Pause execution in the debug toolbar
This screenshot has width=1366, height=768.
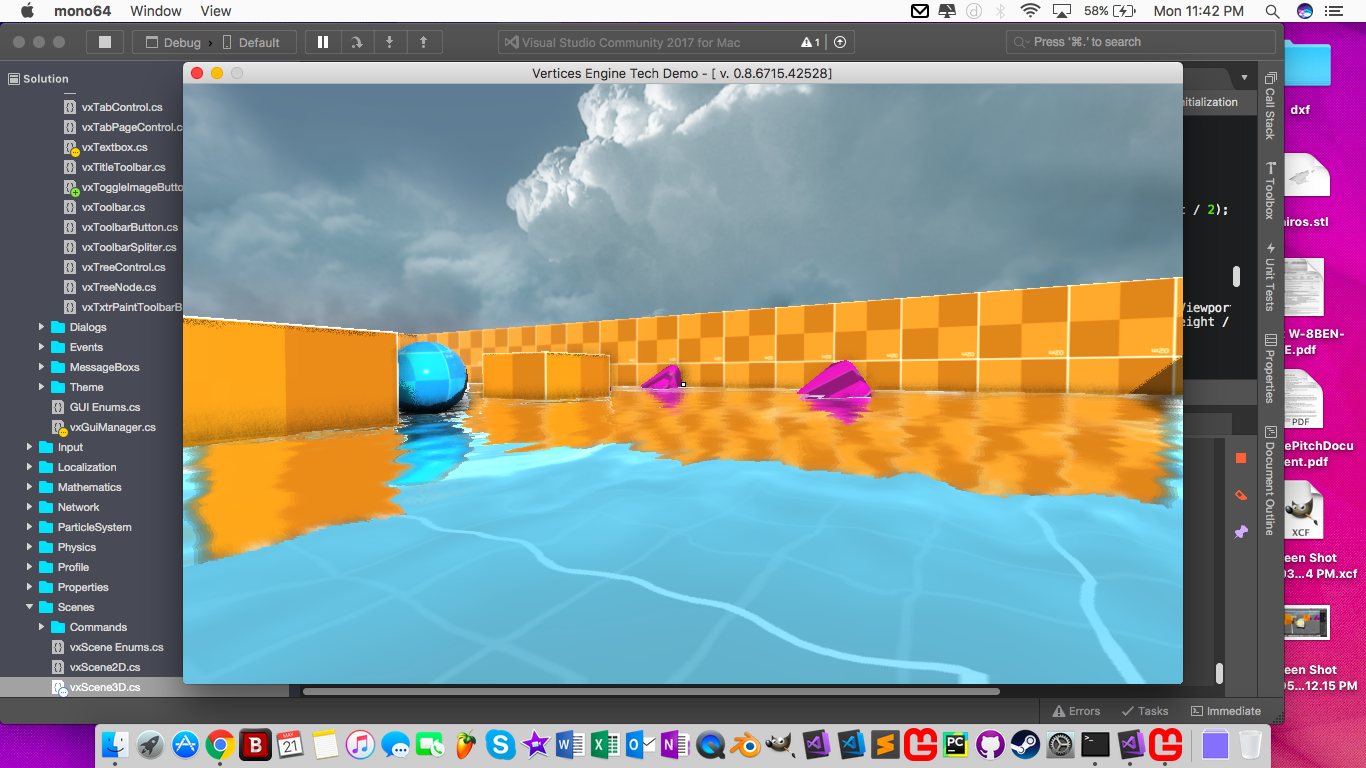322,42
